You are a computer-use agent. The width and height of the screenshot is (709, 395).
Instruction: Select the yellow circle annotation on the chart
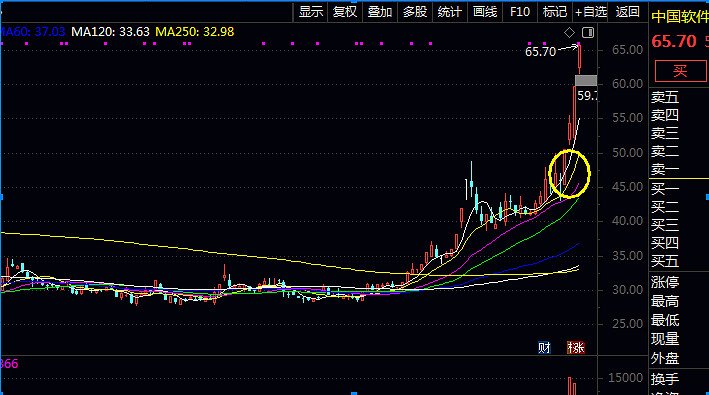coord(569,174)
